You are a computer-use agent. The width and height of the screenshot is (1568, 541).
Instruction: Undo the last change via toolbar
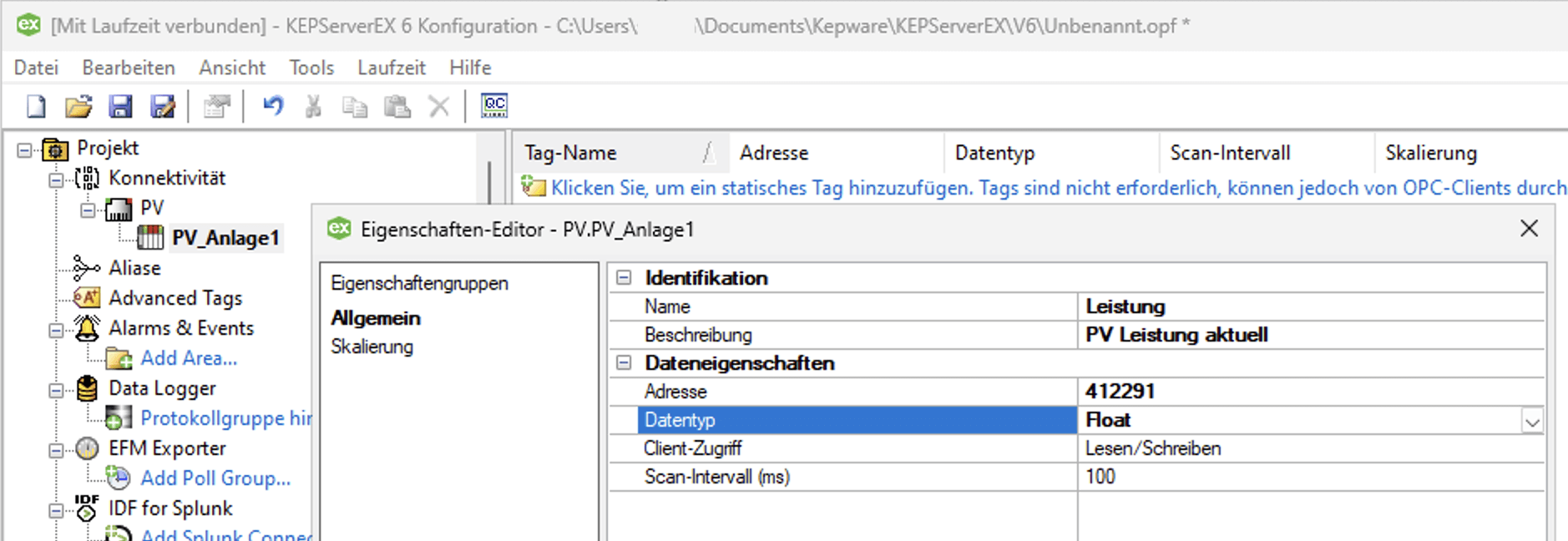(273, 106)
